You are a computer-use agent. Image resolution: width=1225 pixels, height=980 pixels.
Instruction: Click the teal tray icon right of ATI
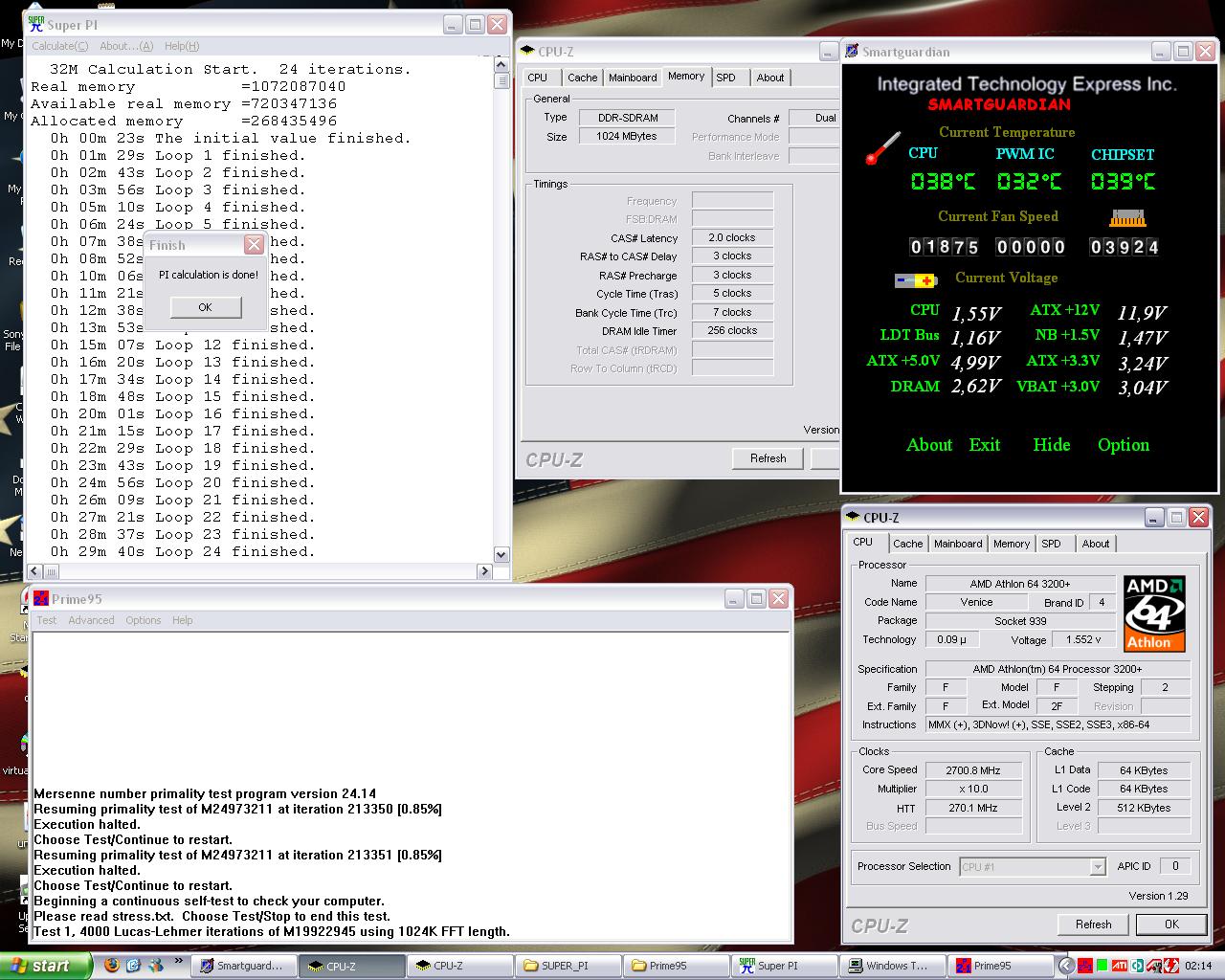[1137, 966]
